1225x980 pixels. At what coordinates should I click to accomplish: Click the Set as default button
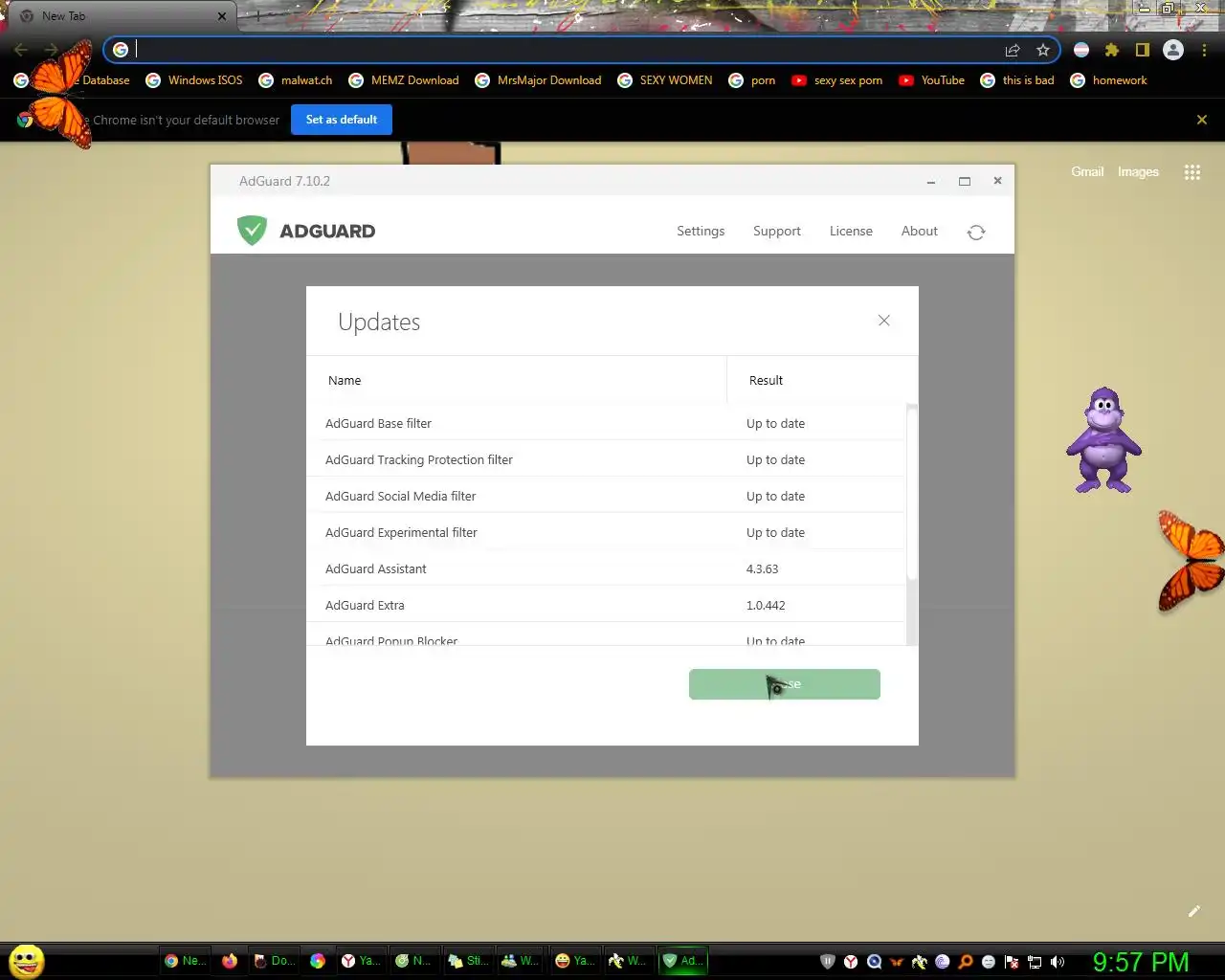click(x=342, y=120)
